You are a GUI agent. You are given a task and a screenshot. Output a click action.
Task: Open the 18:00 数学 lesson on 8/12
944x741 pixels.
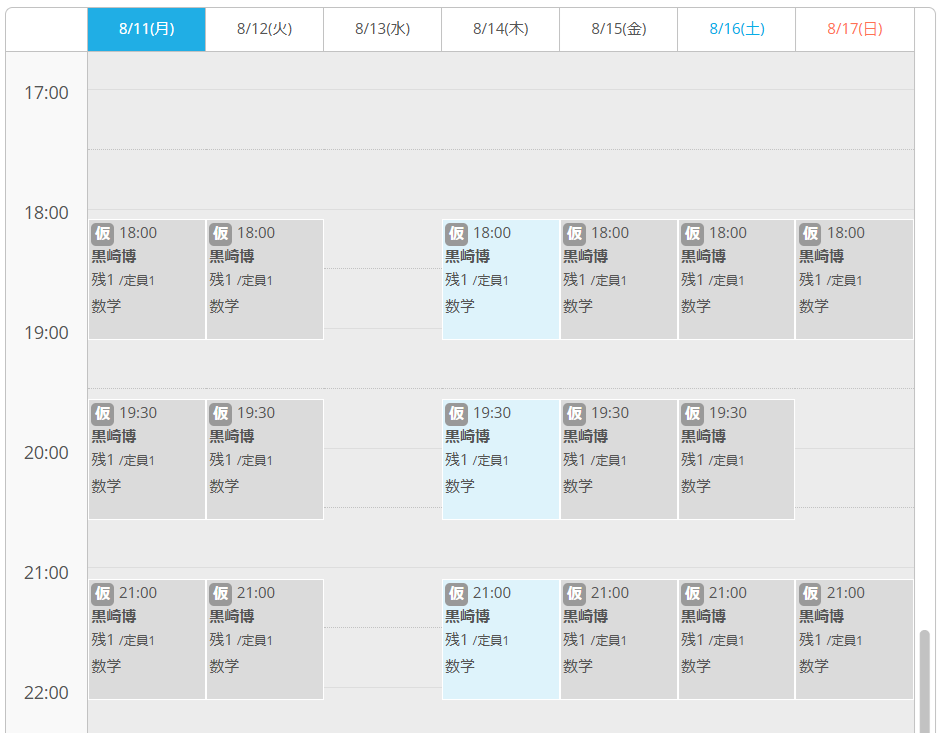tap(265, 279)
